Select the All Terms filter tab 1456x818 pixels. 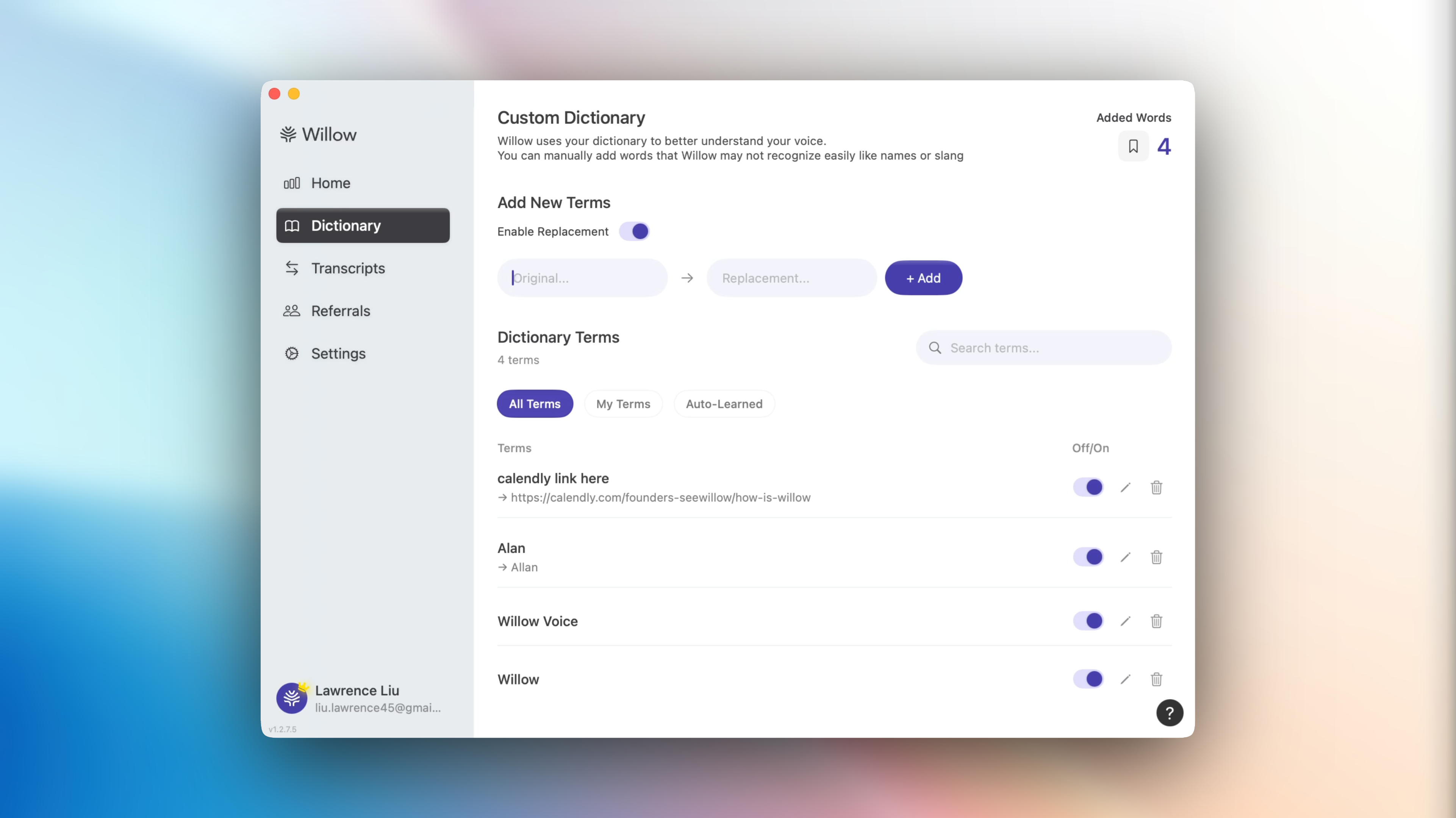[535, 404]
